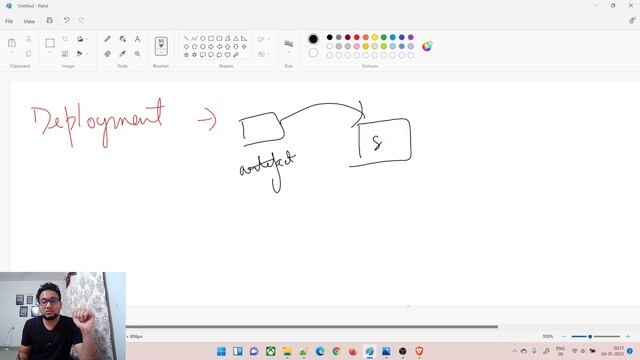Pick the Heart shape

pos(228,55)
